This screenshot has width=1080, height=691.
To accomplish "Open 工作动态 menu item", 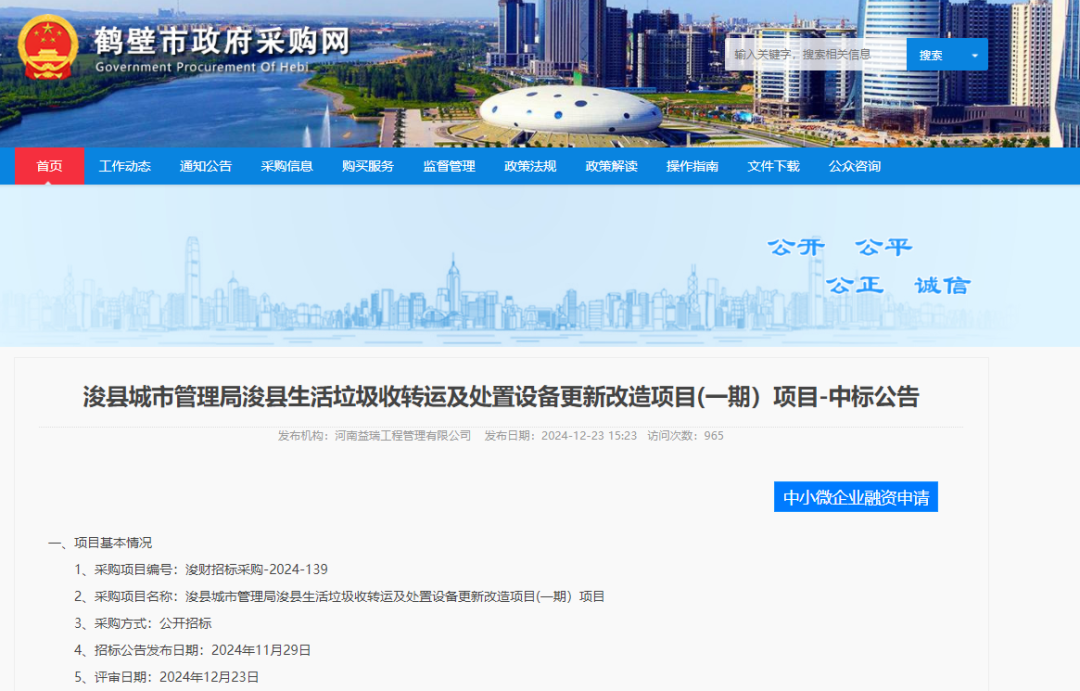I will [x=125, y=166].
